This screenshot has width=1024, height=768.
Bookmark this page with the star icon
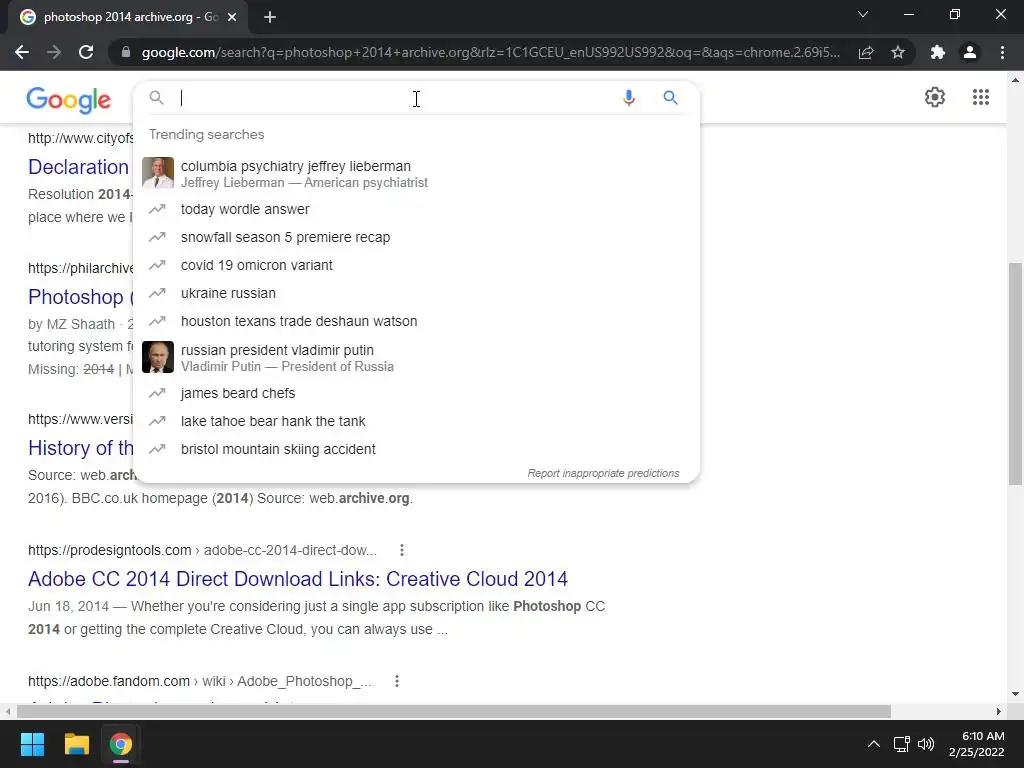898,52
